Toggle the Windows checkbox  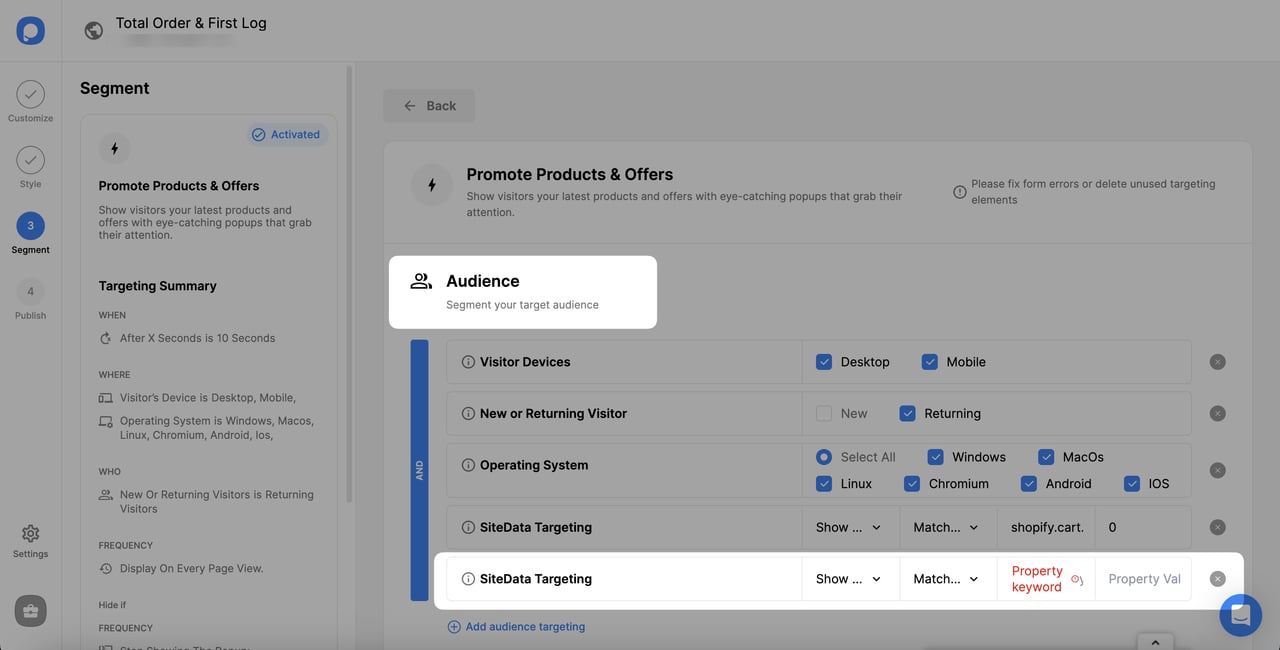[x=936, y=457]
